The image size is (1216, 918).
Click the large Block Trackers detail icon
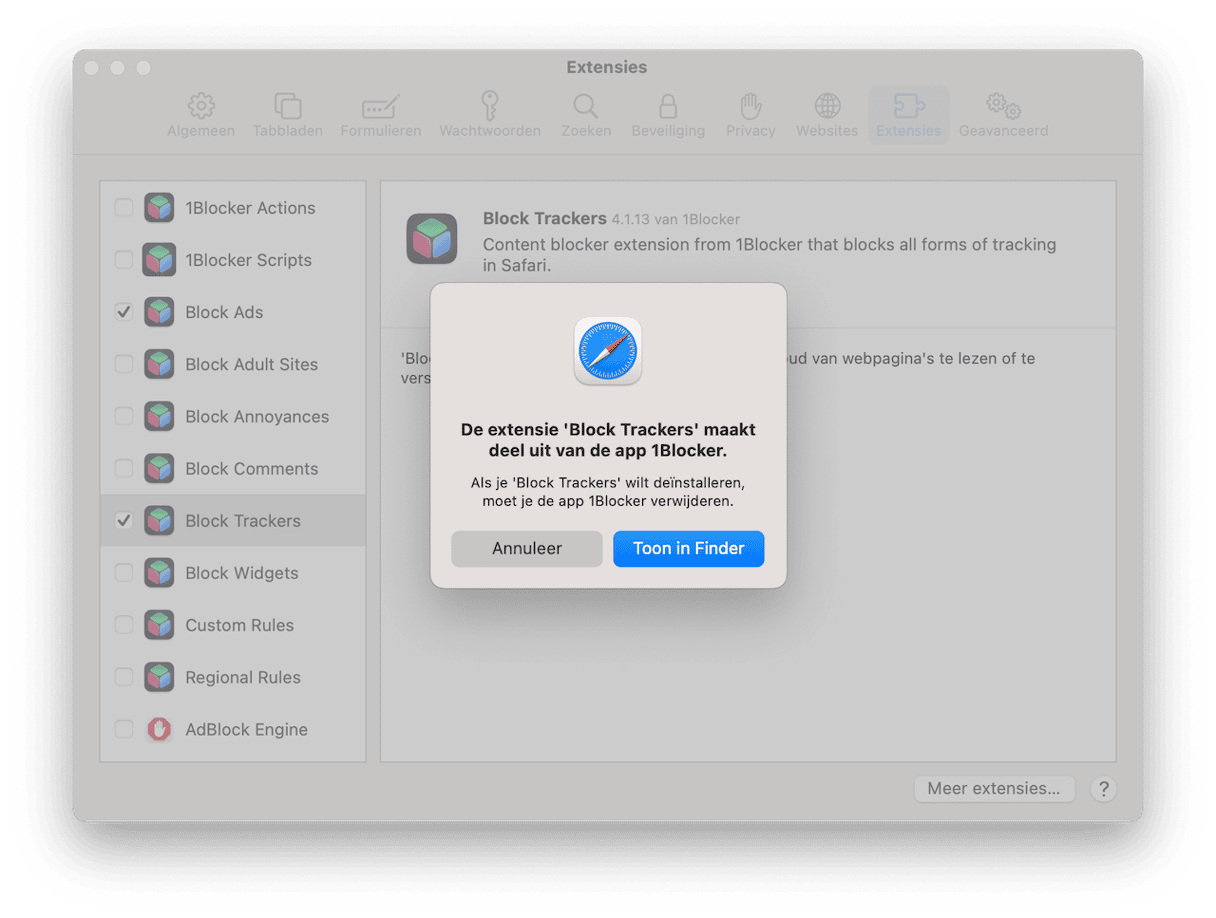[432, 238]
